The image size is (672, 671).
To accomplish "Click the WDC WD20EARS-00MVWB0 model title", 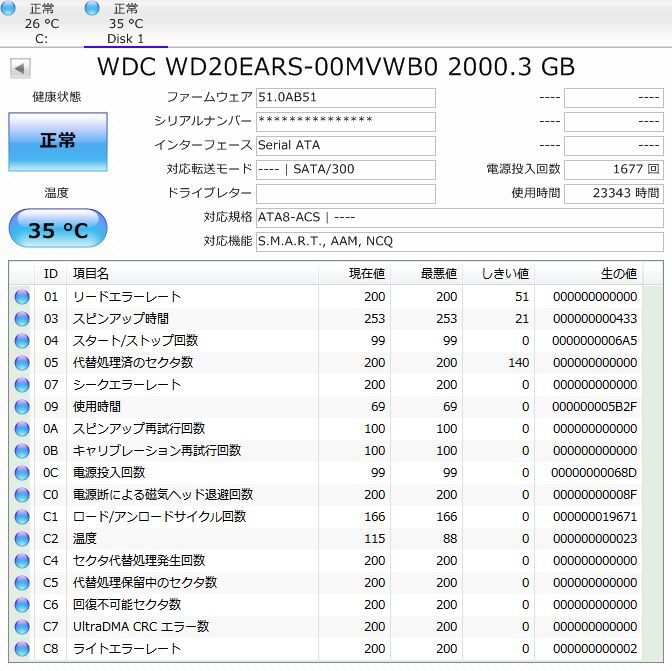I will pyautogui.click(x=336, y=67).
